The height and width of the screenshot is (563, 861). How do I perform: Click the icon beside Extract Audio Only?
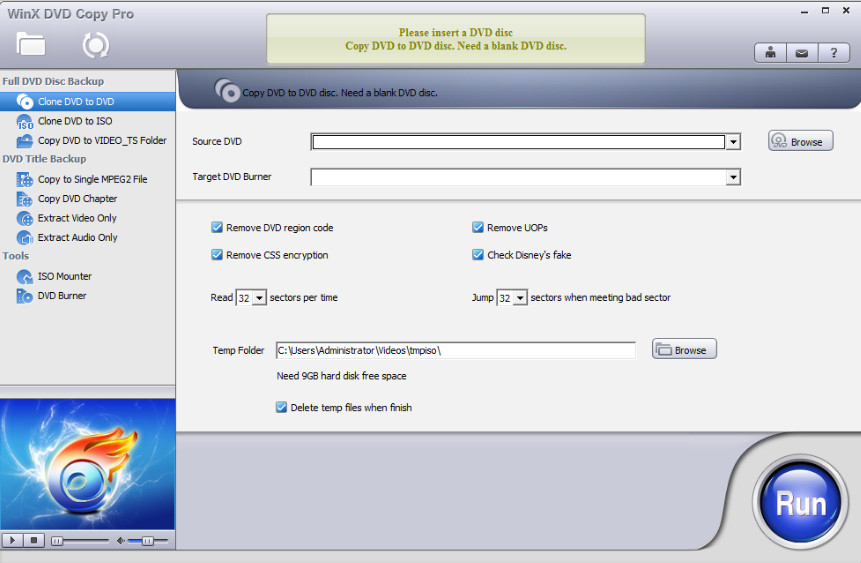(25, 238)
